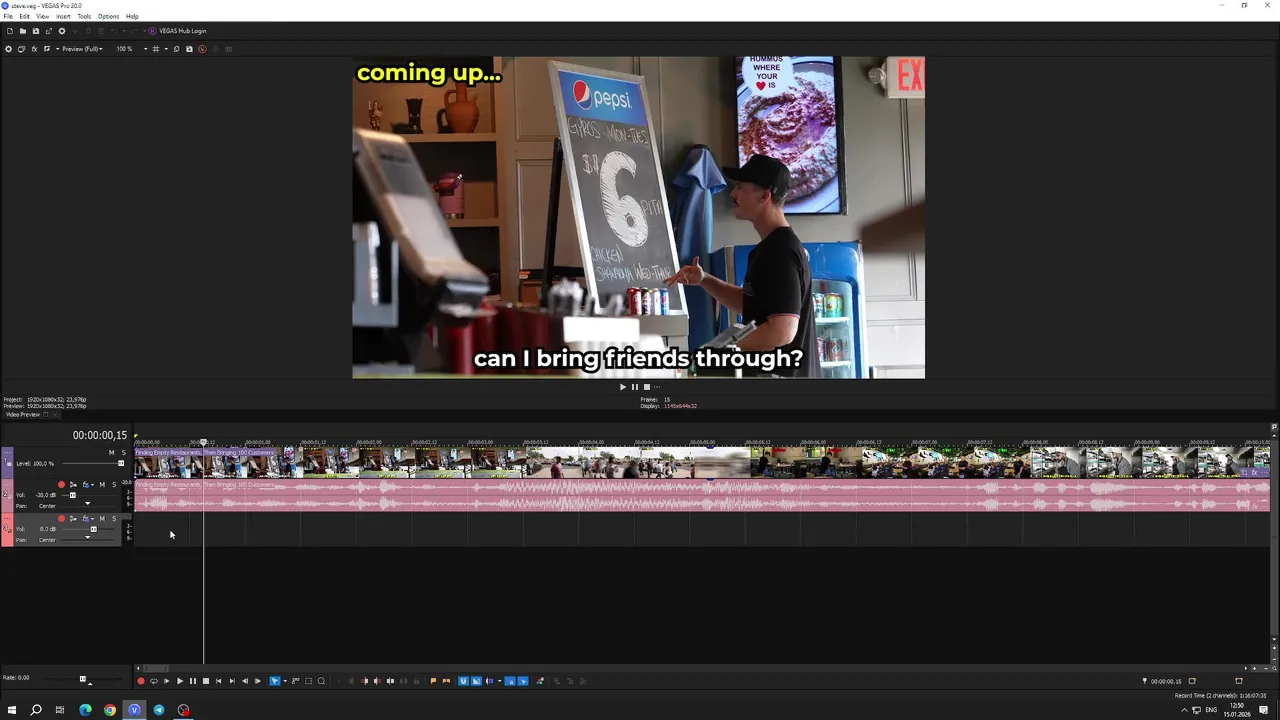Click the Overlays grid icon in preview toolbar

coord(156,49)
